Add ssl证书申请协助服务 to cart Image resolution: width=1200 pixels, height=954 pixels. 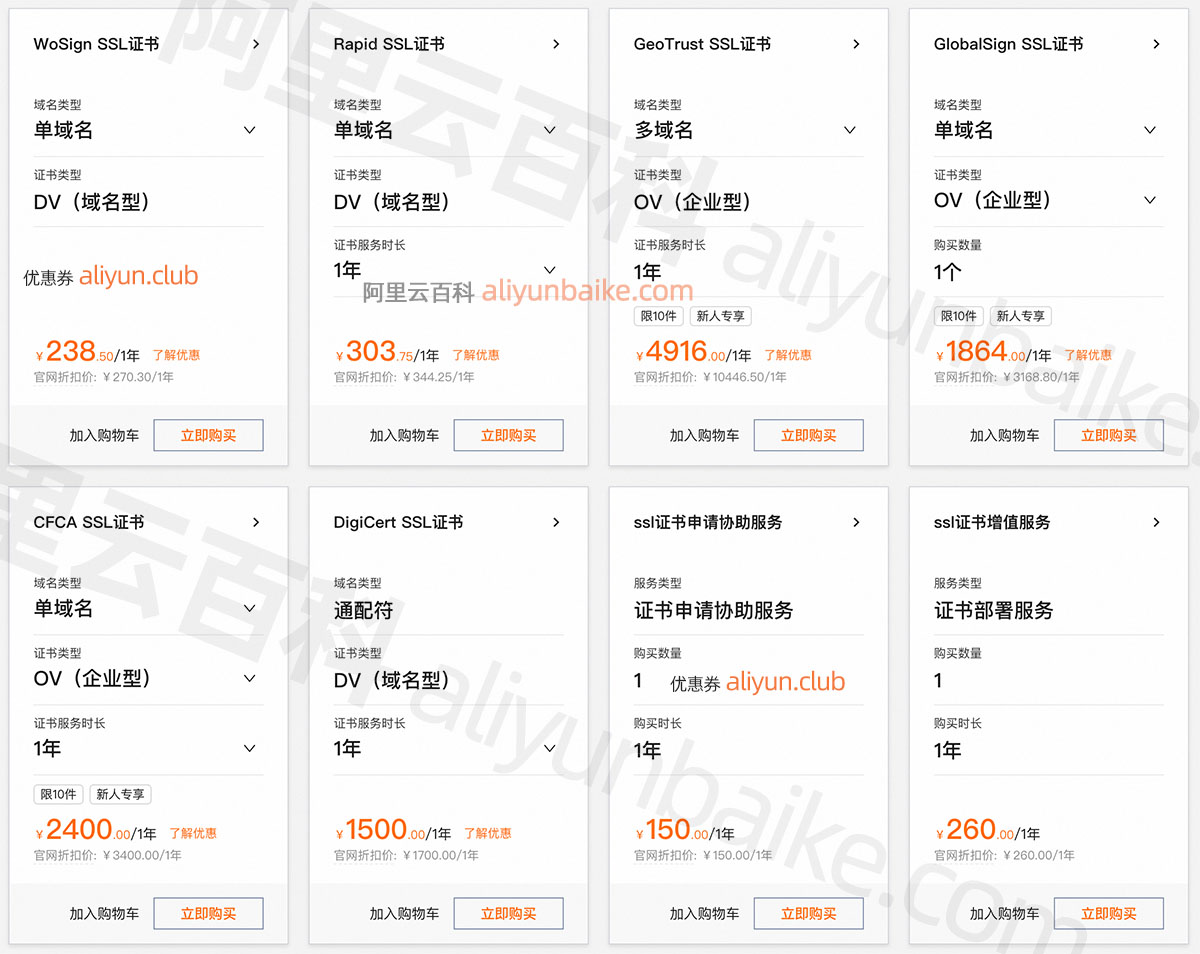point(704,913)
